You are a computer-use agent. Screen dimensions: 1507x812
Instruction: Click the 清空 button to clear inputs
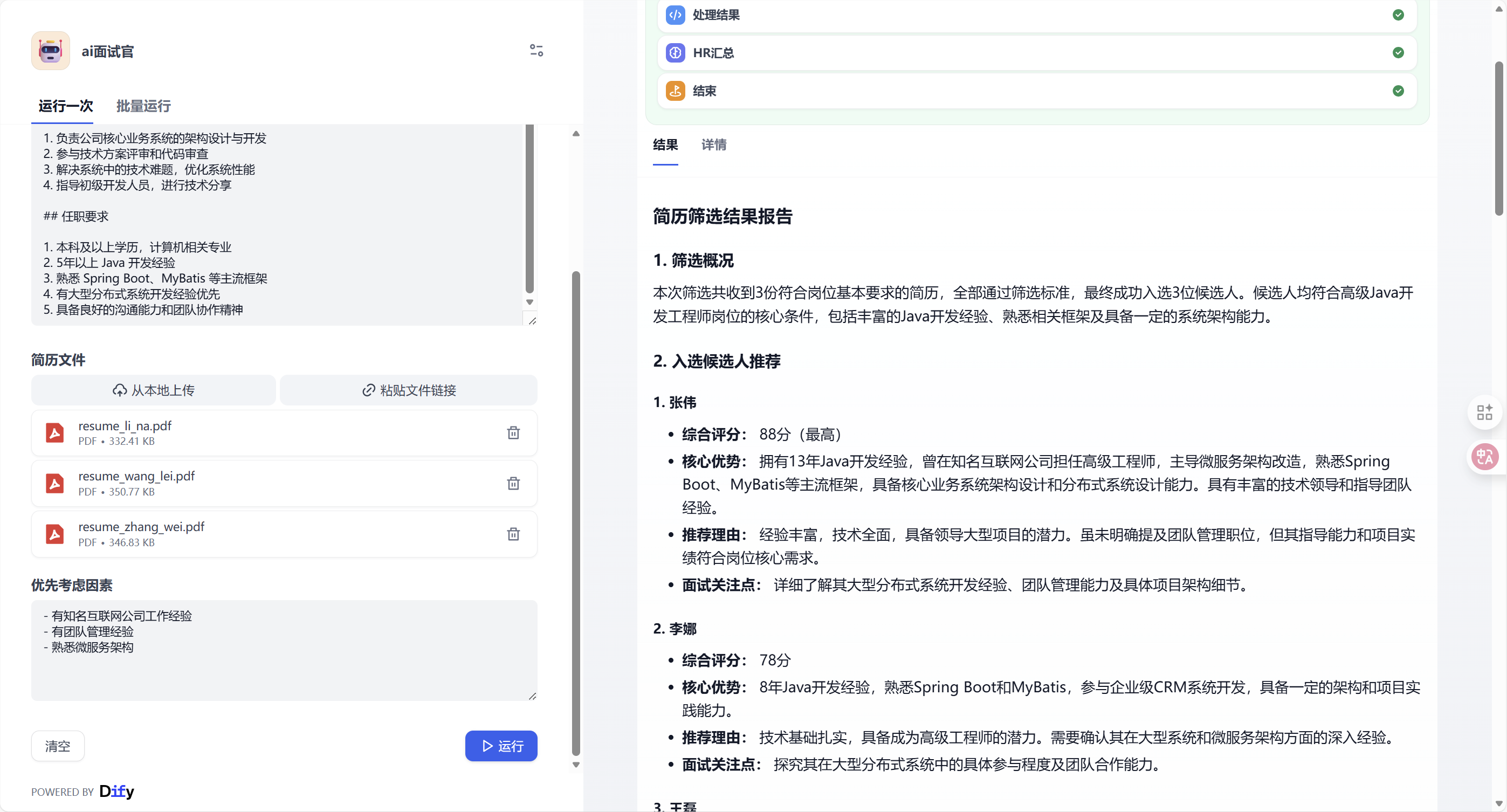(x=57, y=746)
